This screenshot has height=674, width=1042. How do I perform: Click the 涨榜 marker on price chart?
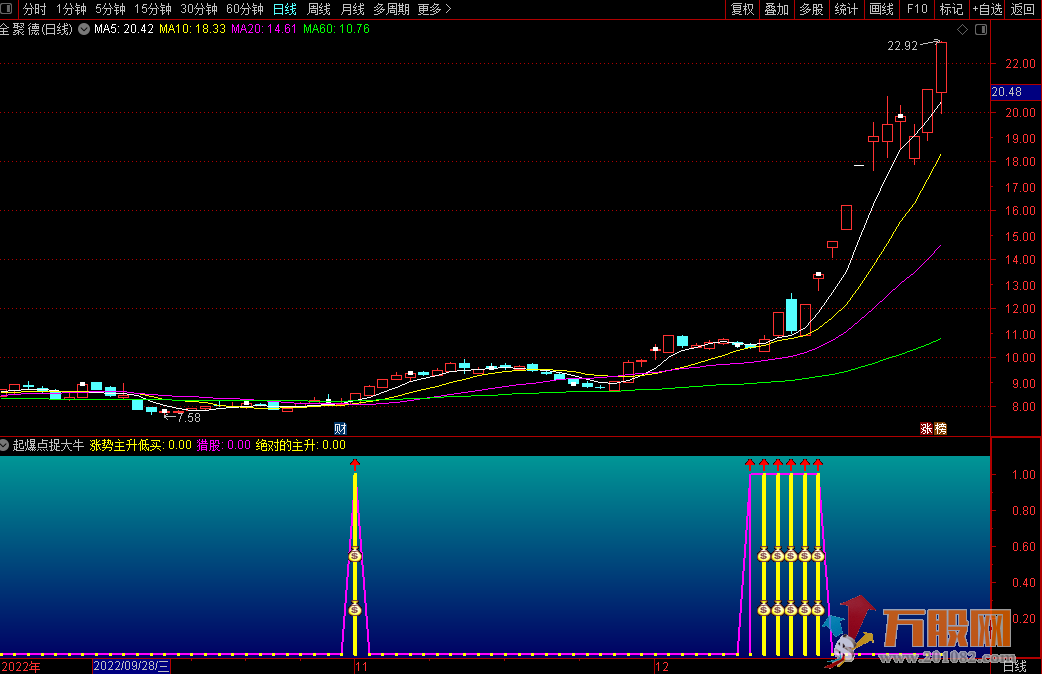(x=933, y=428)
